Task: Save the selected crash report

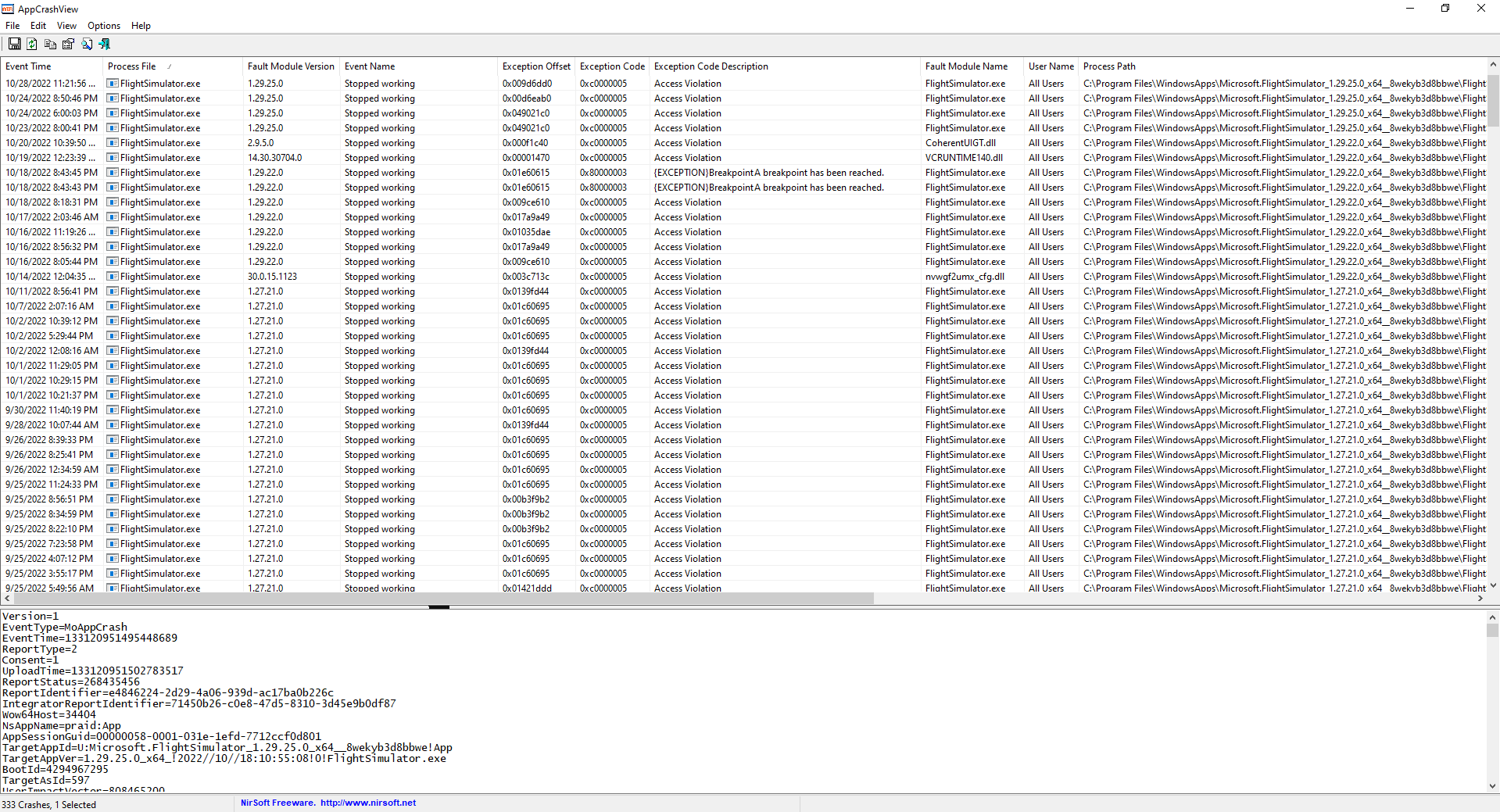Action: (x=14, y=44)
